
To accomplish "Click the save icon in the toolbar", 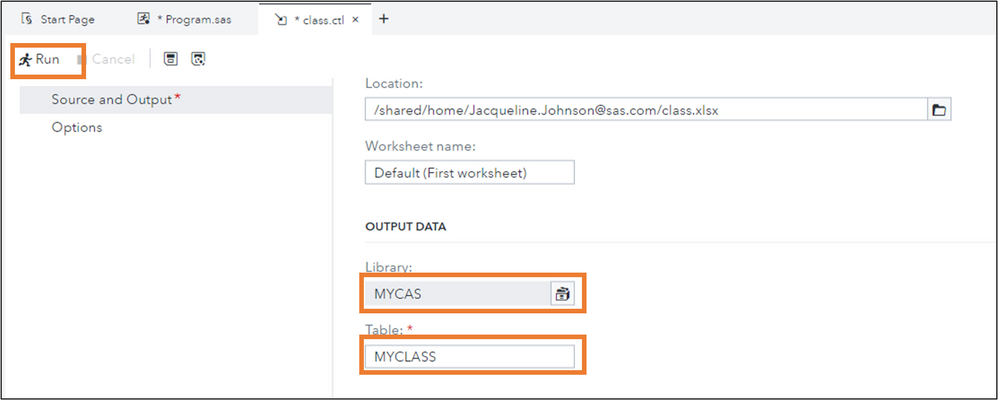I will click(x=171, y=59).
